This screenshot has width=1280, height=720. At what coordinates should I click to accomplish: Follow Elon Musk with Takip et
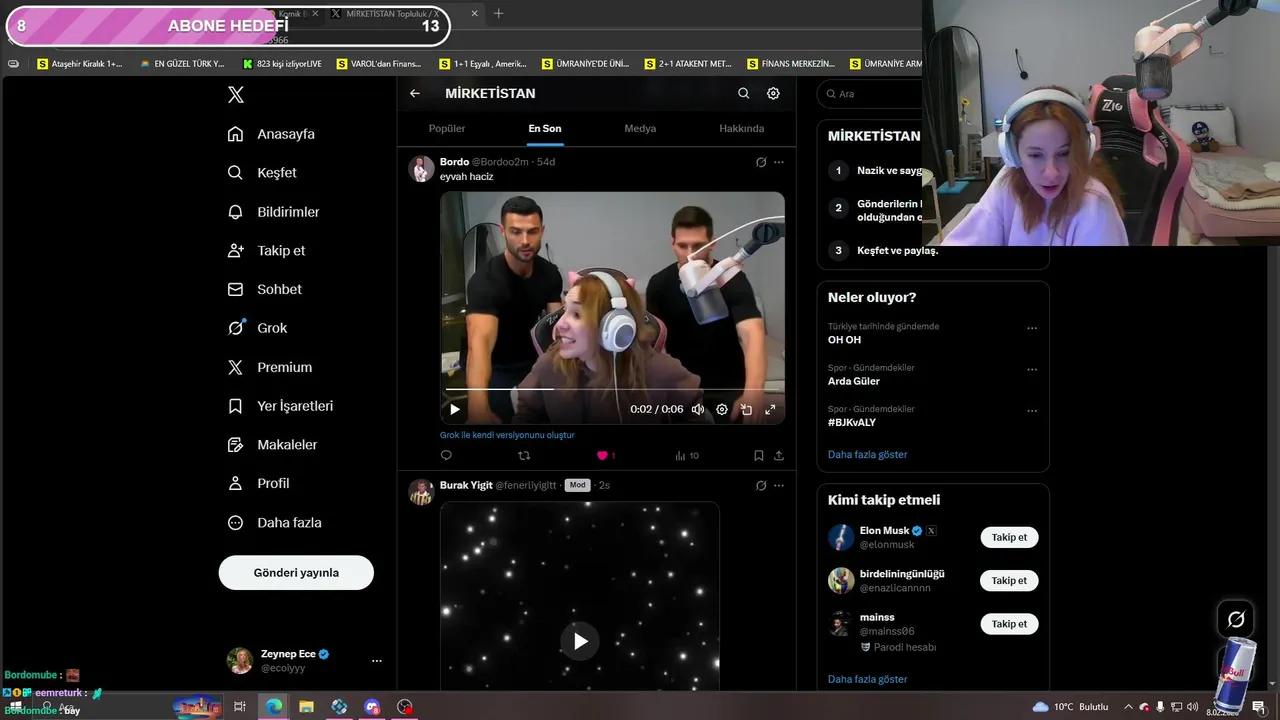[x=1009, y=537]
